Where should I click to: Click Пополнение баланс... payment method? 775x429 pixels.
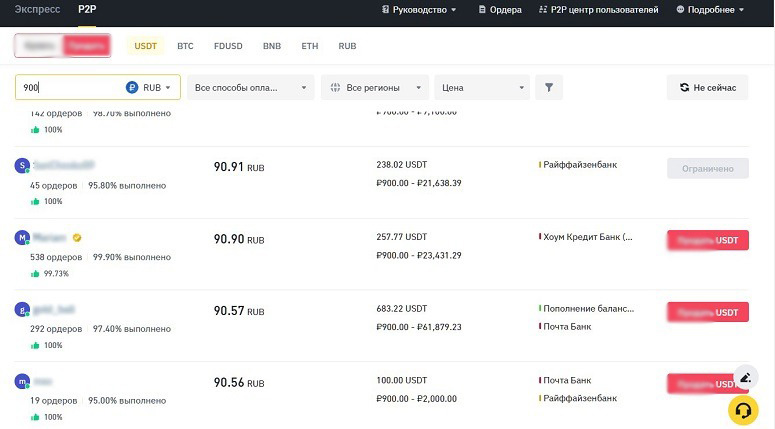(587, 308)
